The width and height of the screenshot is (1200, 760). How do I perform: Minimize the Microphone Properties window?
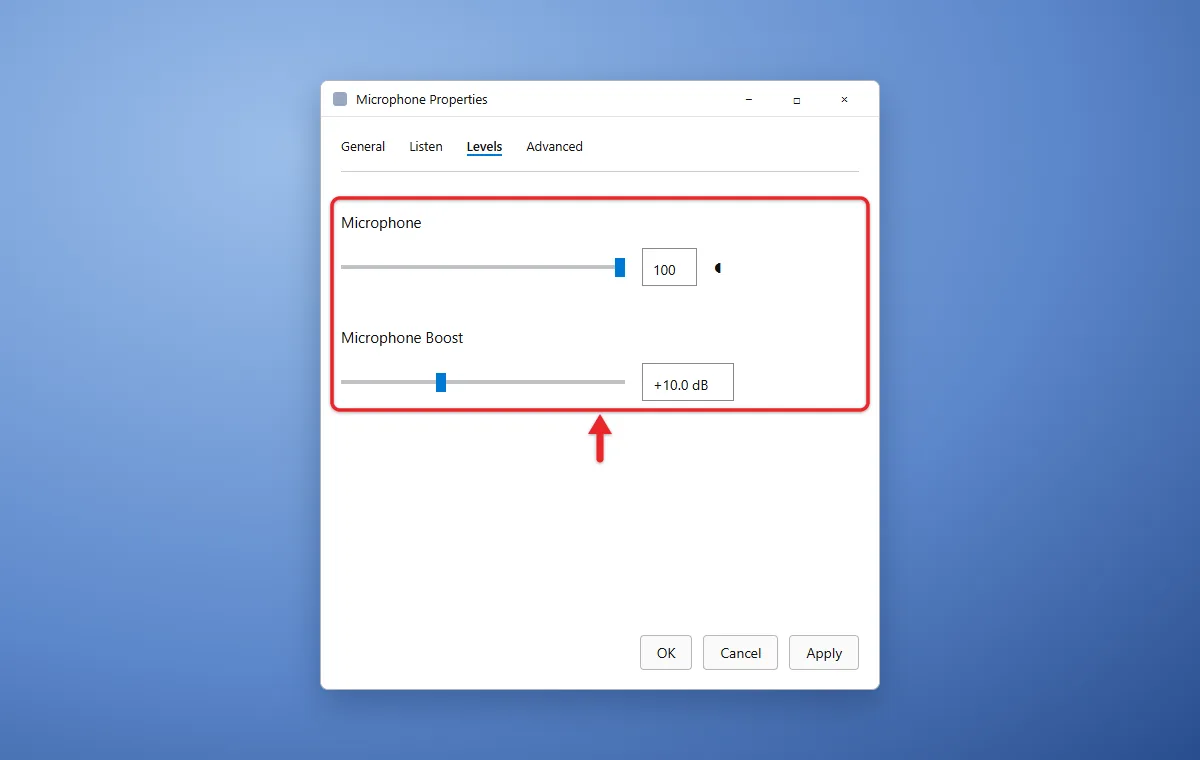749,99
